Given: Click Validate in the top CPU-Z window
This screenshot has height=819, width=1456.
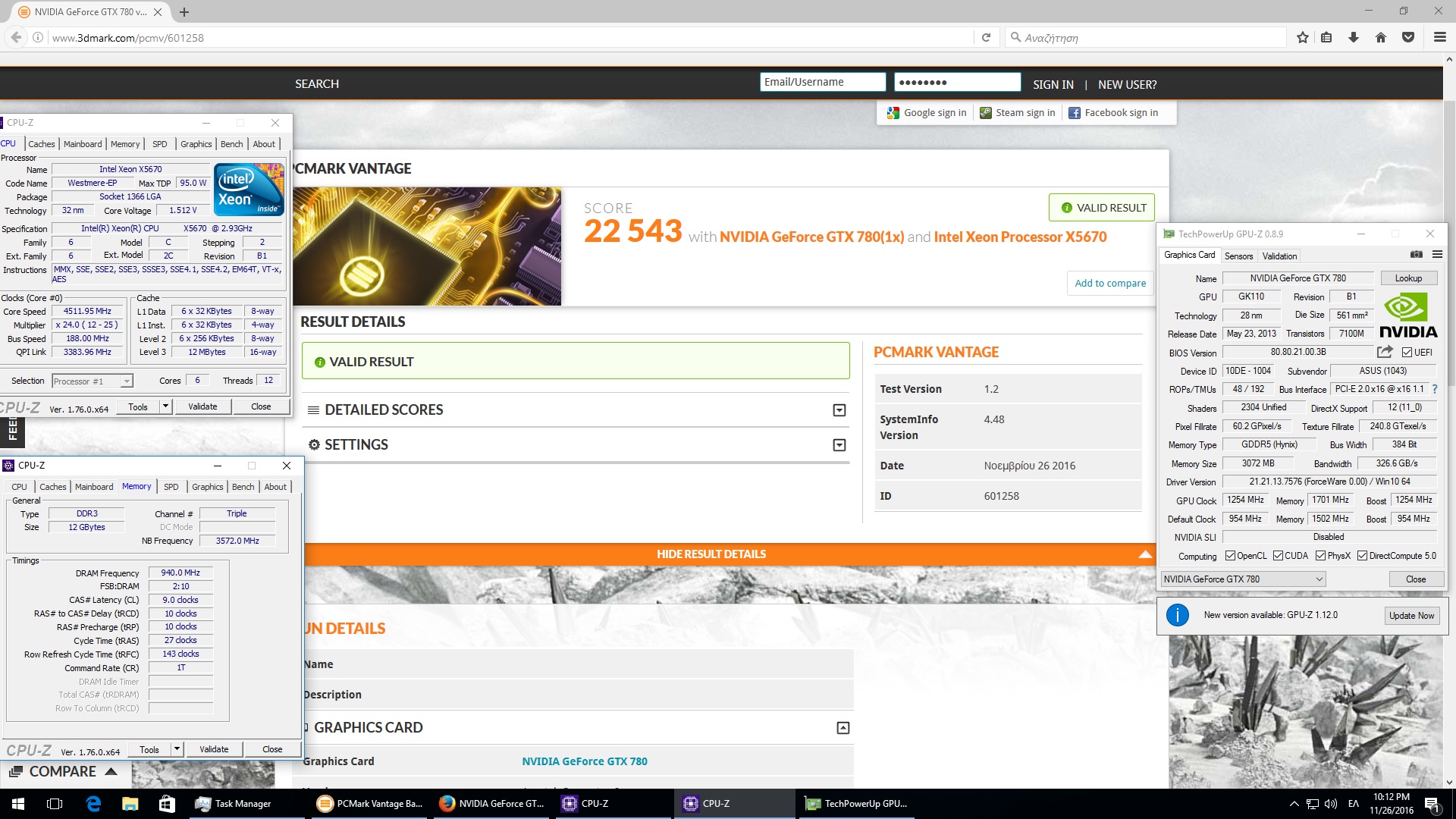Looking at the screenshot, I should pos(202,406).
